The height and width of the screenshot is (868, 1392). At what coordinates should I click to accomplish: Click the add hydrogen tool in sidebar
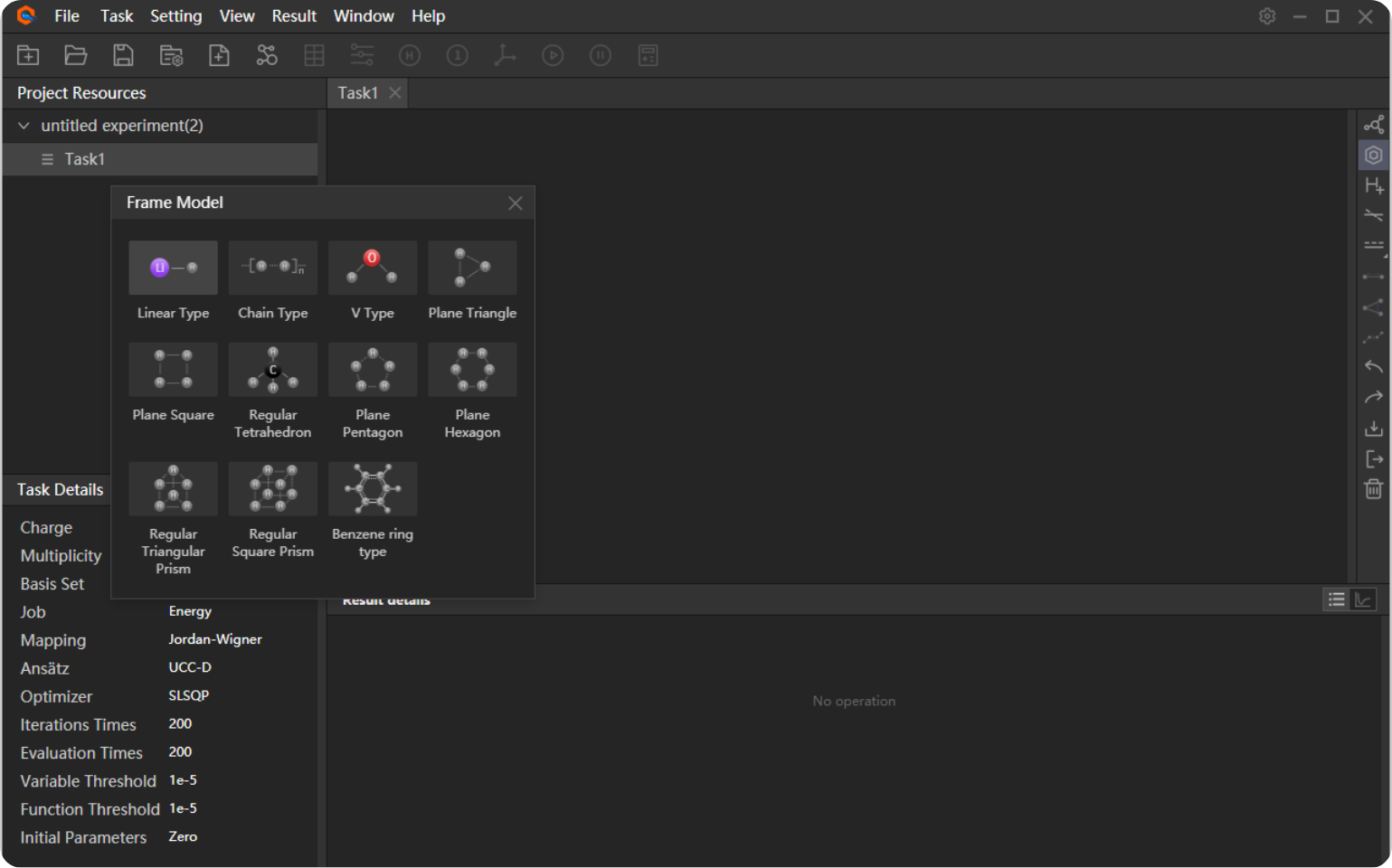(x=1373, y=185)
